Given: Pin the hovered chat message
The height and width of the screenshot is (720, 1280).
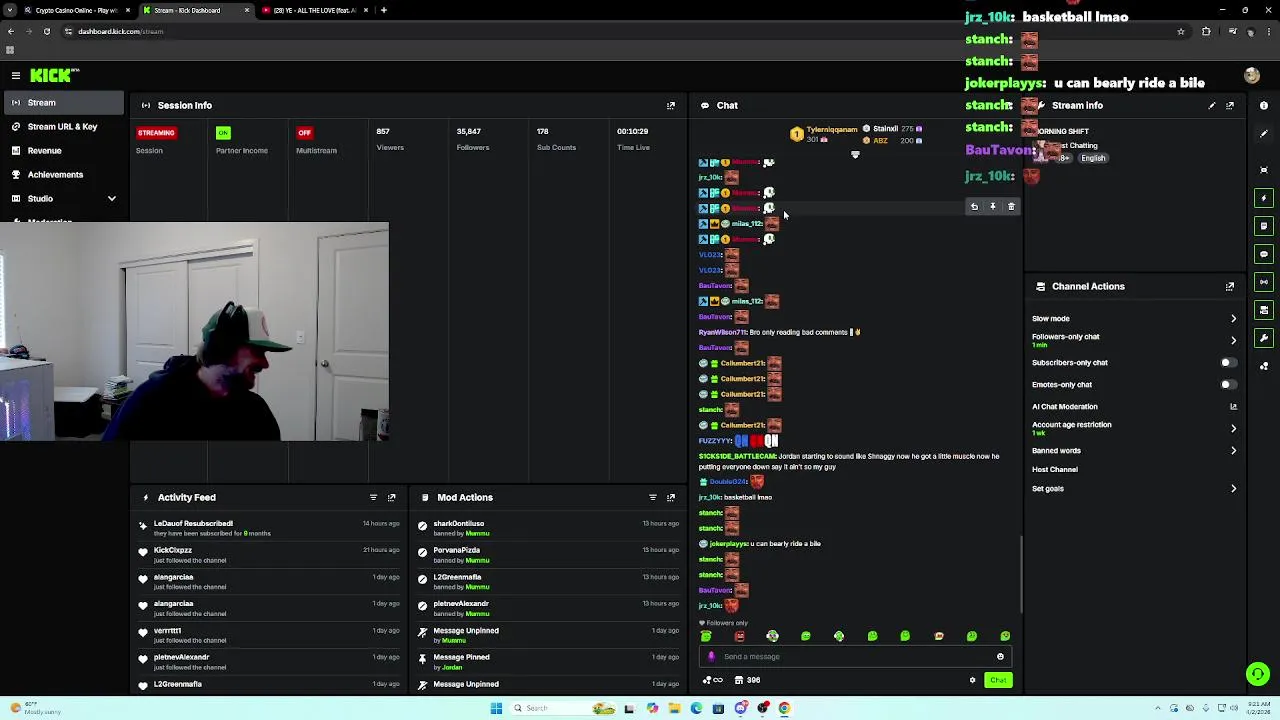Looking at the screenshot, I should (x=993, y=207).
